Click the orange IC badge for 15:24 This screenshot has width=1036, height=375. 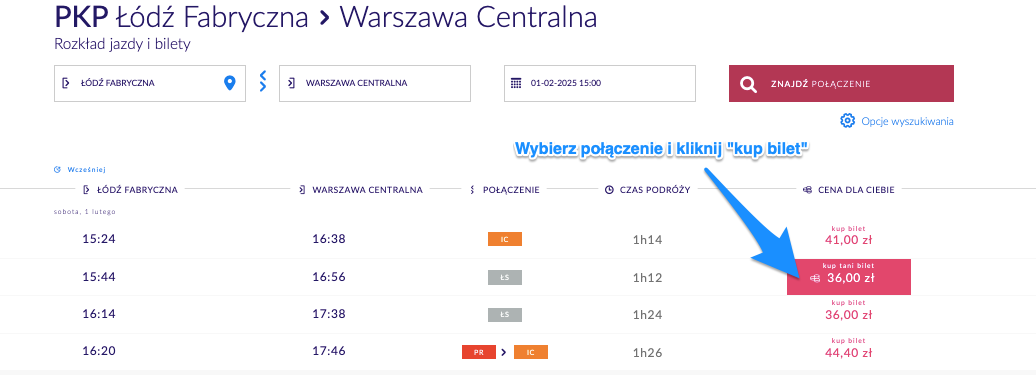[505, 239]
